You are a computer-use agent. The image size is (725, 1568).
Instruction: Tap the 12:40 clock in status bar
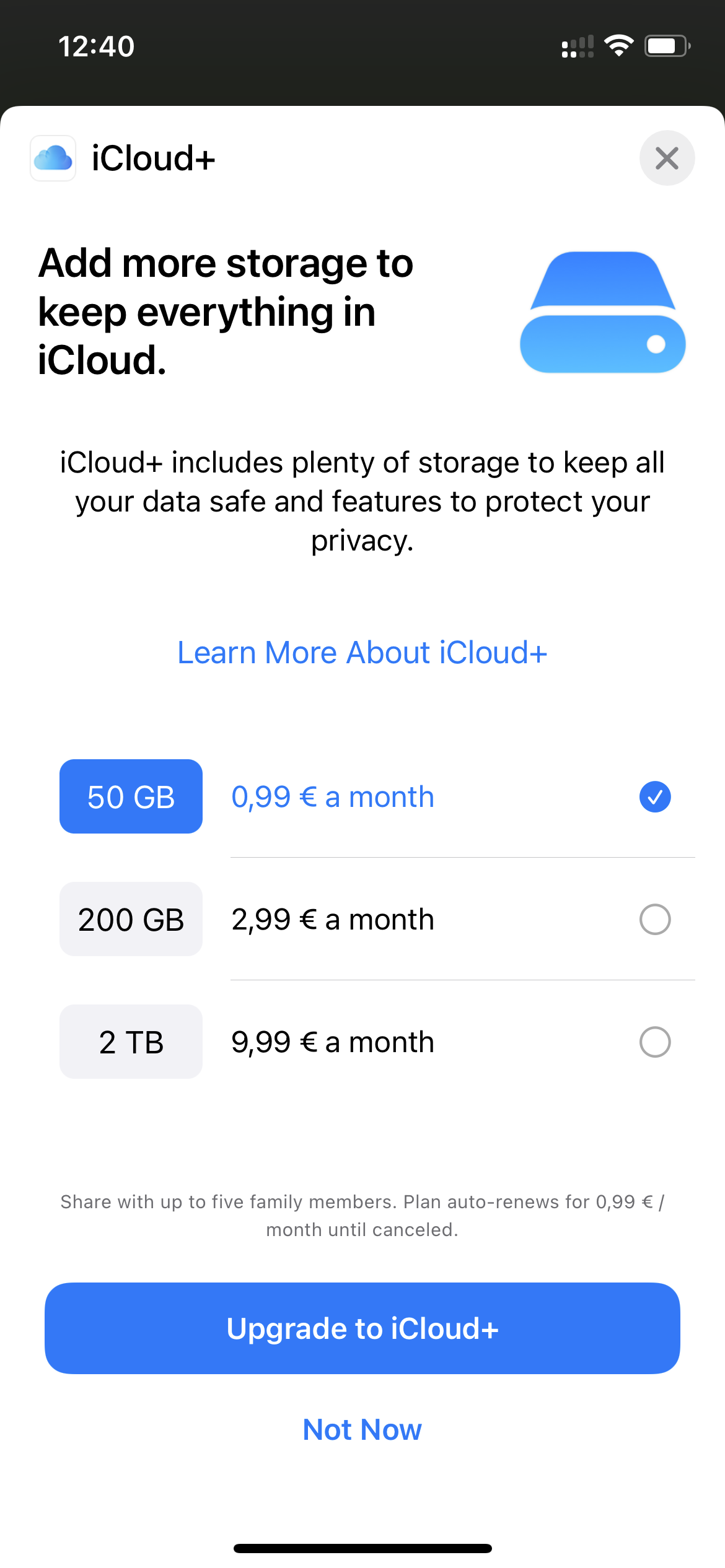96,46
